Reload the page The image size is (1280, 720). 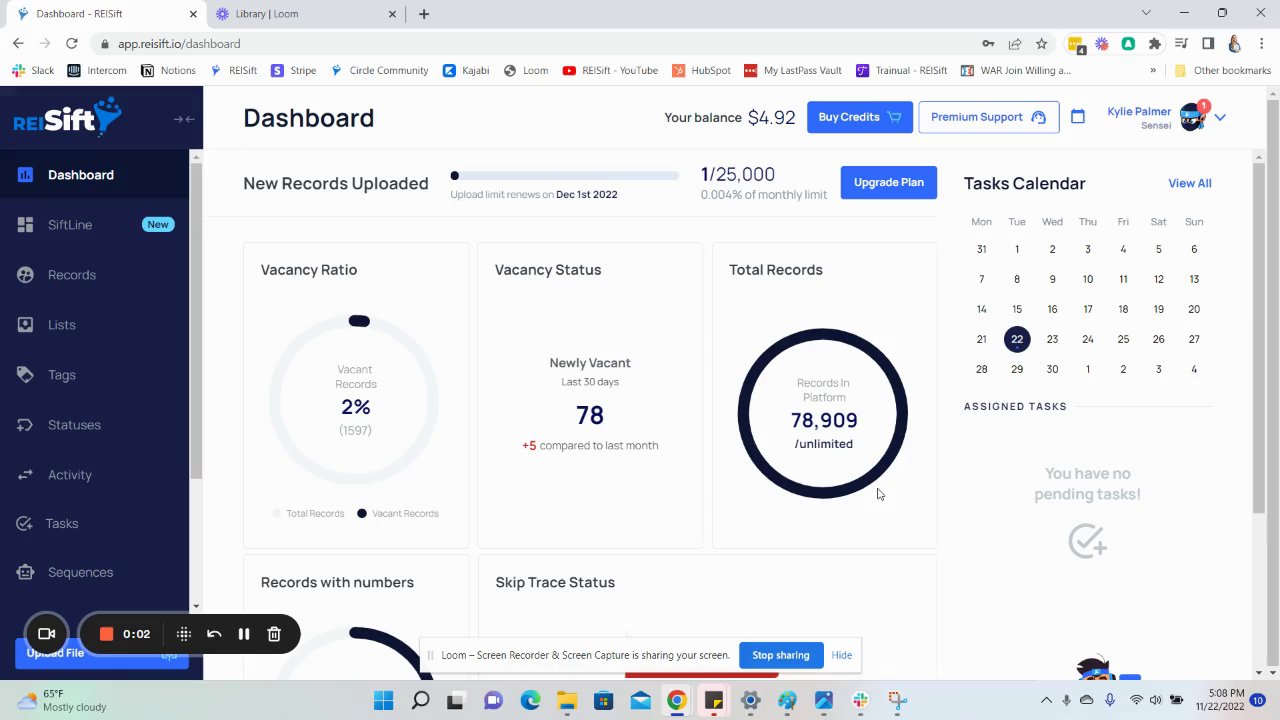pos(72,43)
